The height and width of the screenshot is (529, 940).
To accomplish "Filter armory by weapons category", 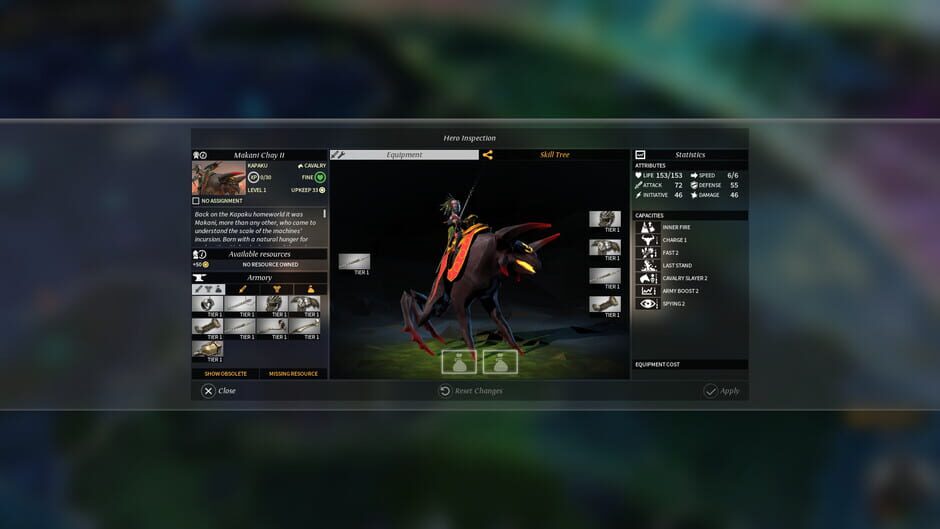I will [242, 289].
